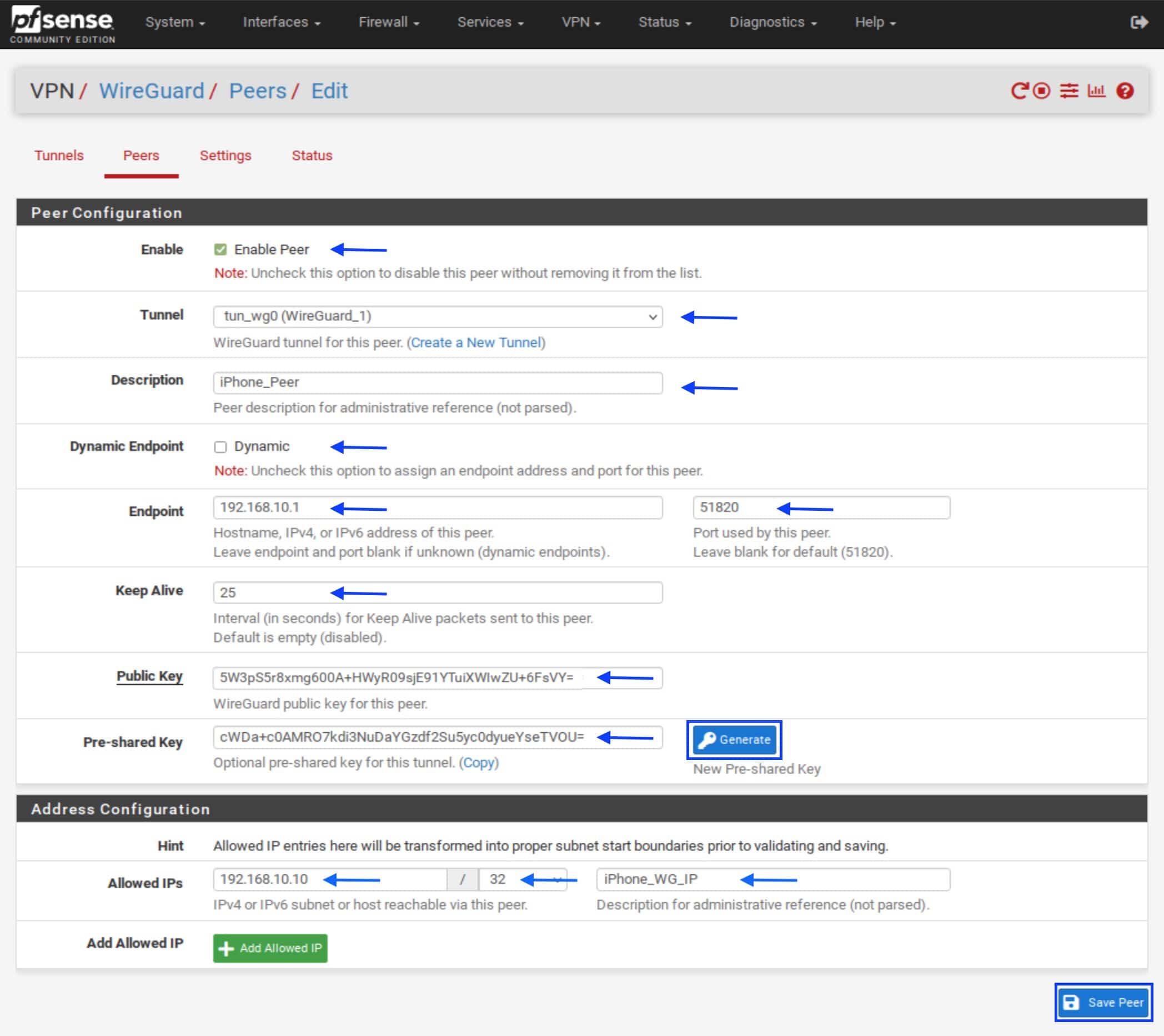1164x1036 pixels.
Task: Open related settings sliders icon
Action: pyautogui.click(x=1069, y=90)
